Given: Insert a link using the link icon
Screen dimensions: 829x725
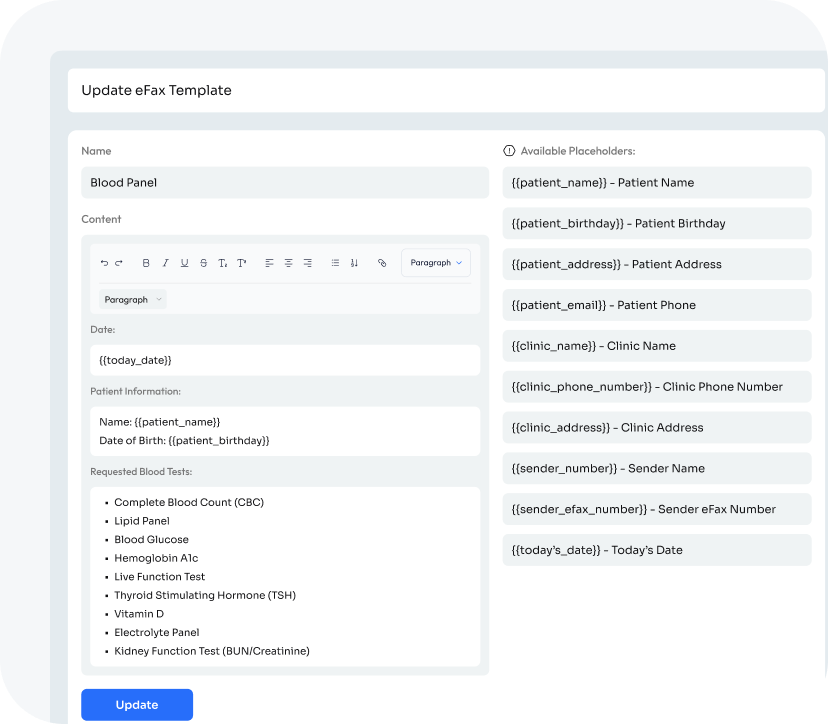Looking at the screenshot, I should pyautogui.click(x=382, y=263).
